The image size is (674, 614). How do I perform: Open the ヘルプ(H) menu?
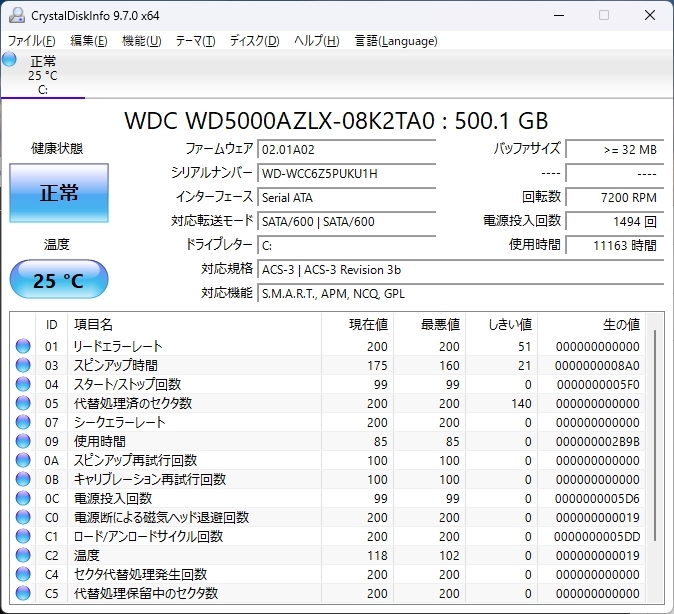317,41
